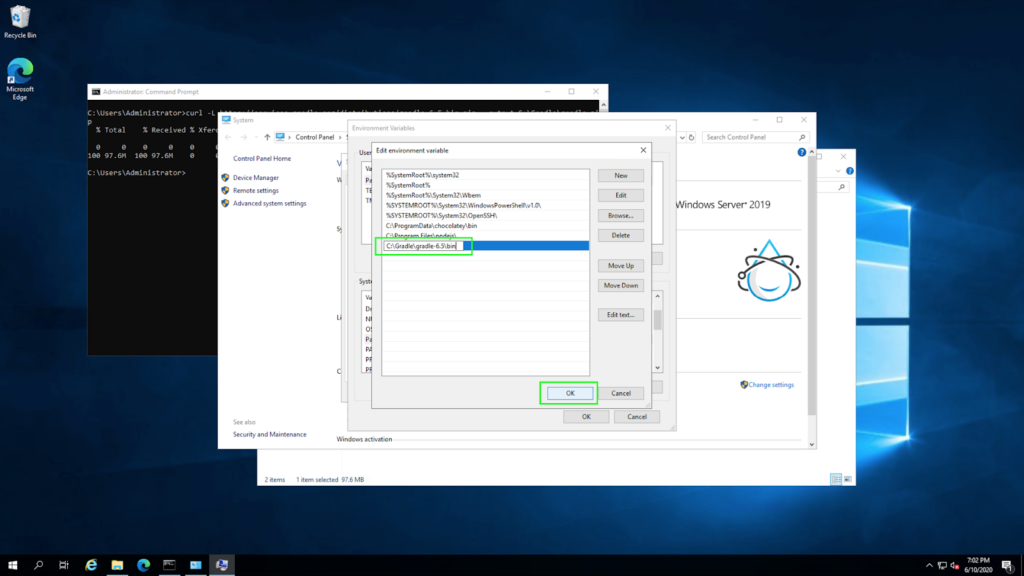This screenshot has width=1024, height=576.
Task: Click the Search Control Panel field
Action: pos(750,137)
